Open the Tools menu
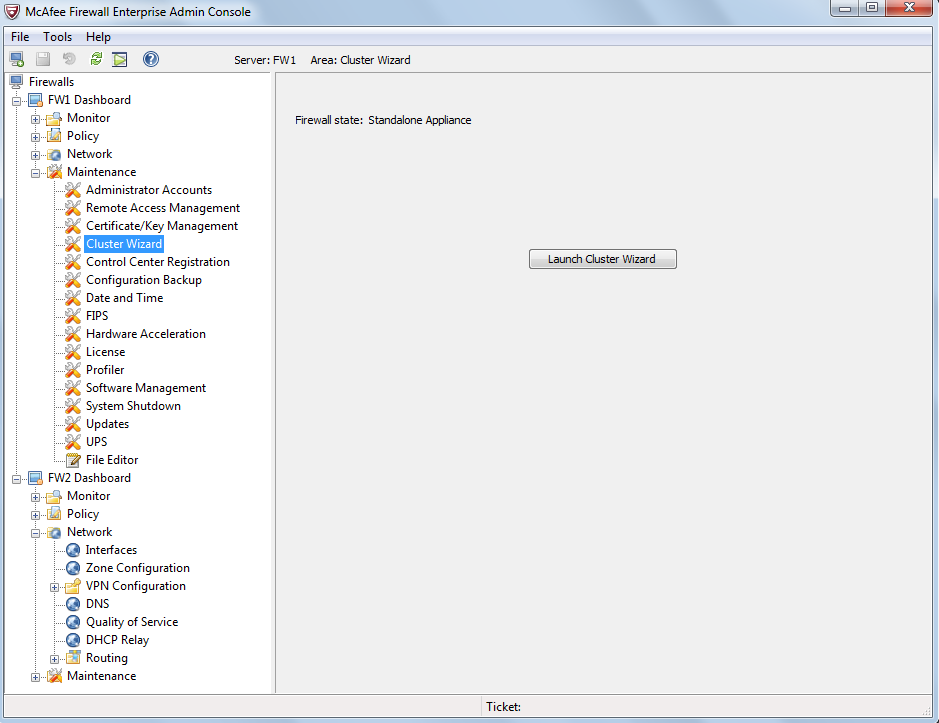 [57, 37]
